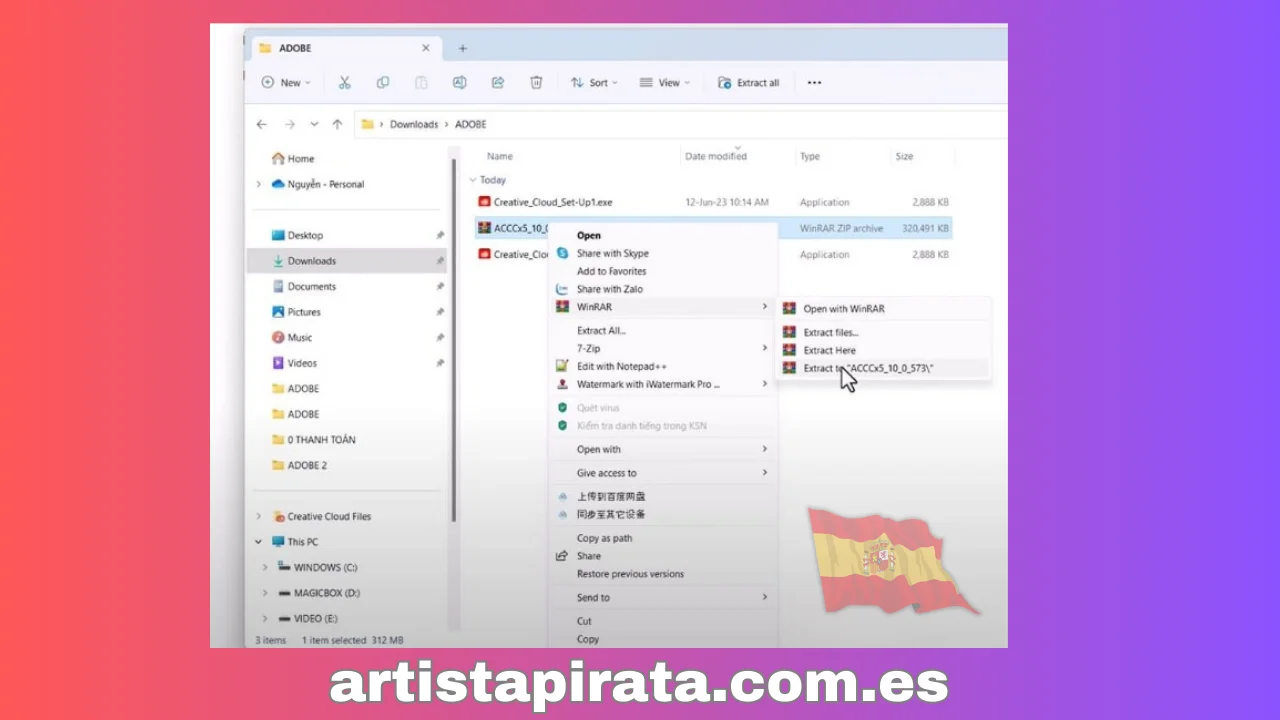Click the pin icon beside Videos
The height and width of the screenshot is (720, 1280).
[x=440, y=363]
